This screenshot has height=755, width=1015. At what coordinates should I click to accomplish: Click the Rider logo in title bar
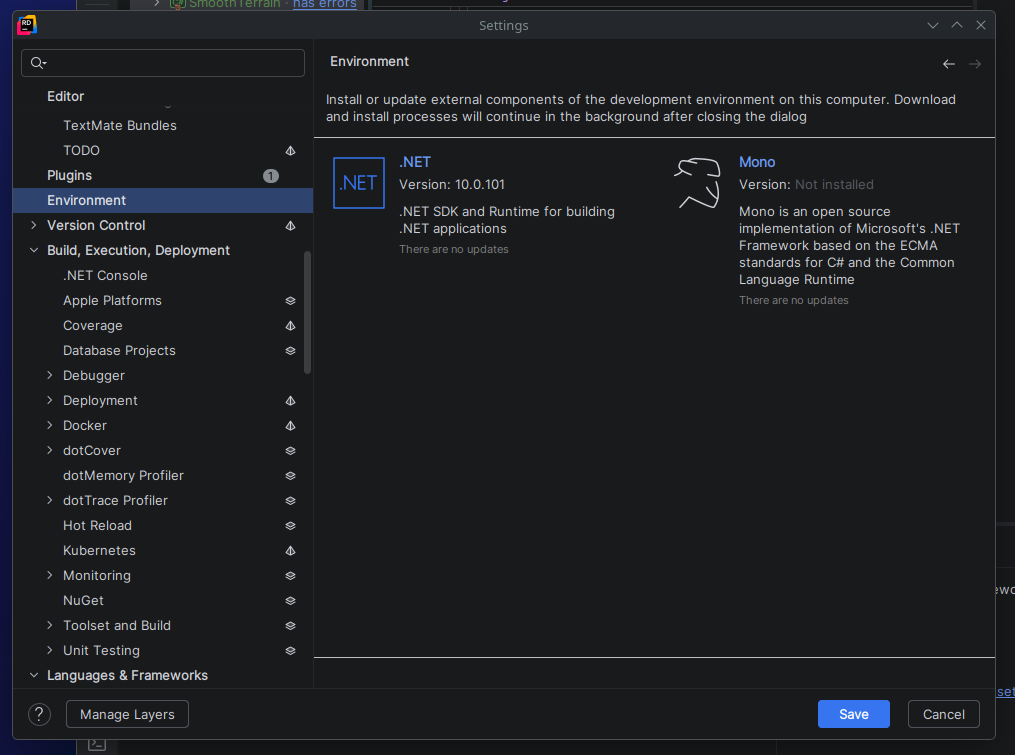[x=27, y=25]
